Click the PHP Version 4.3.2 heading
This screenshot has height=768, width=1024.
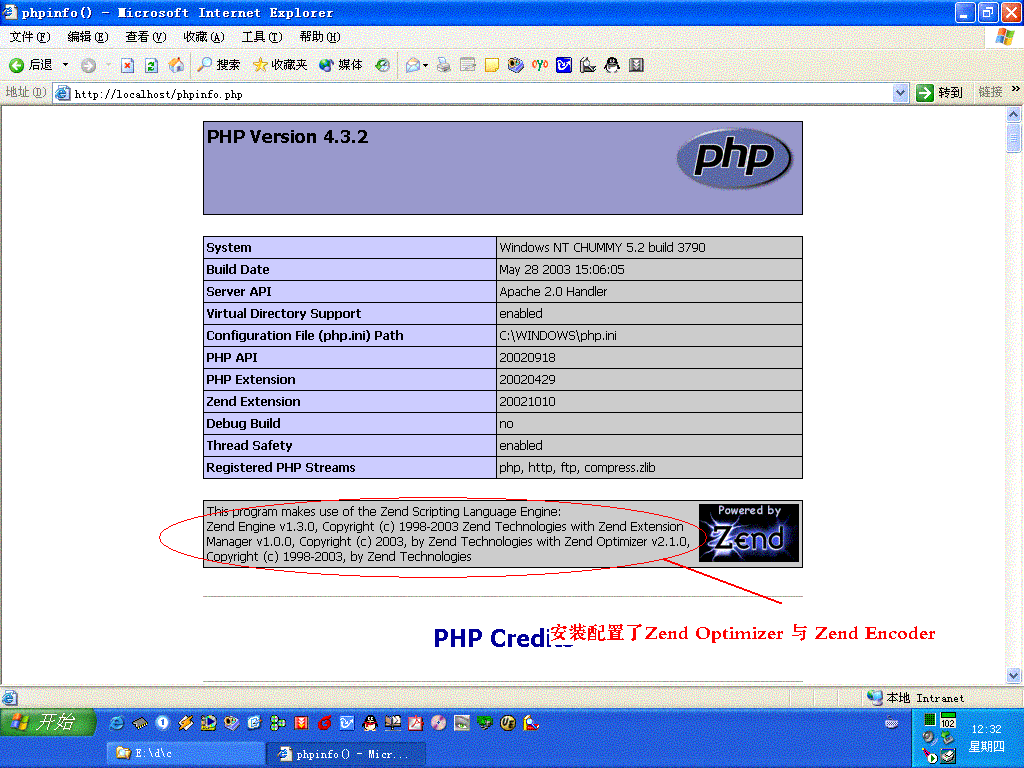click(287, 137)
